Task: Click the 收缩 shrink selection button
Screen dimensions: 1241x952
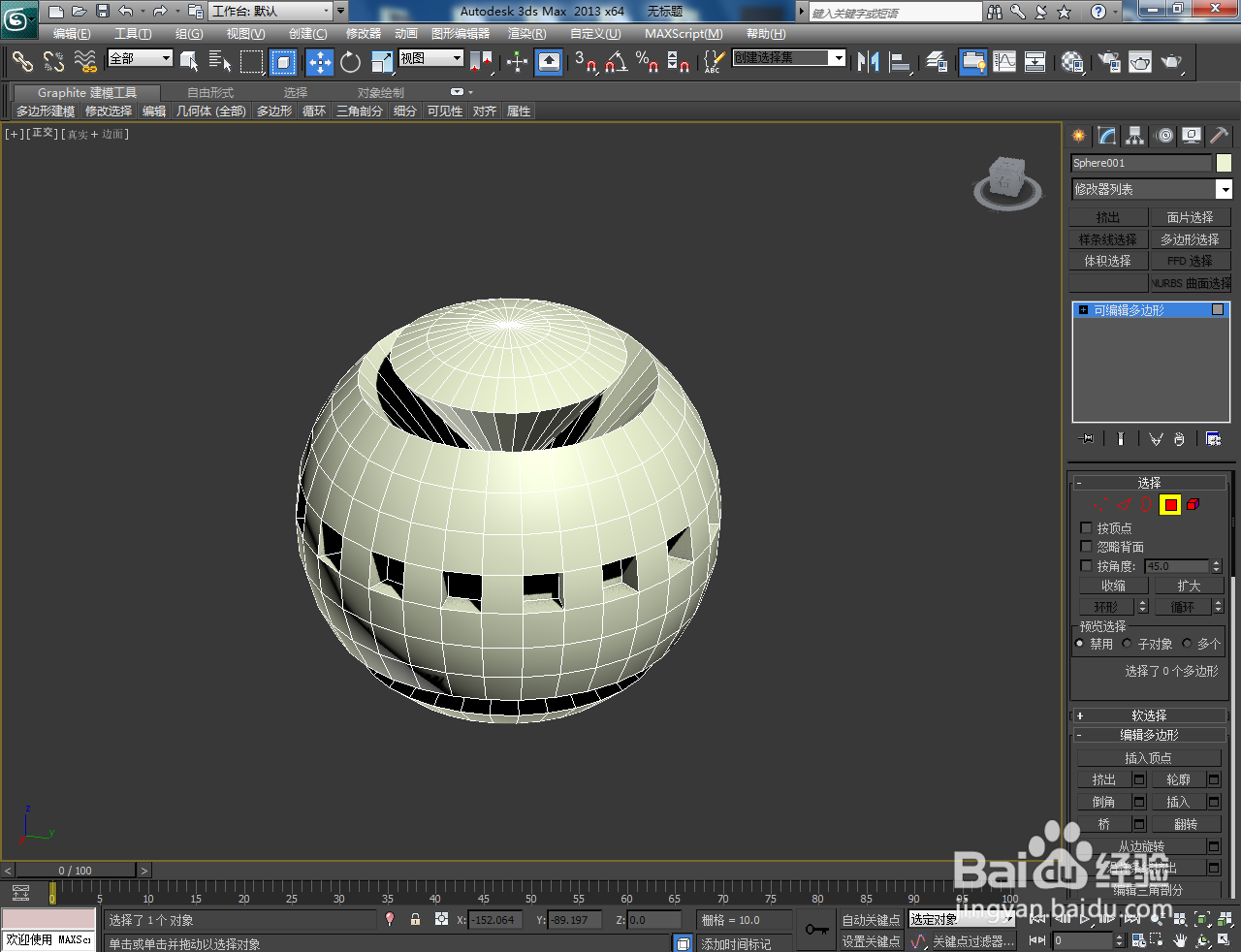Action: pyautogui.click(x=1113, y=586)
